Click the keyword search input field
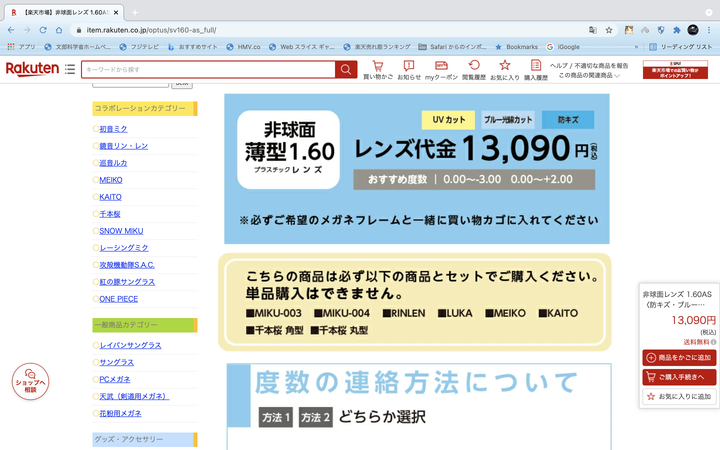 click(208, 69)
